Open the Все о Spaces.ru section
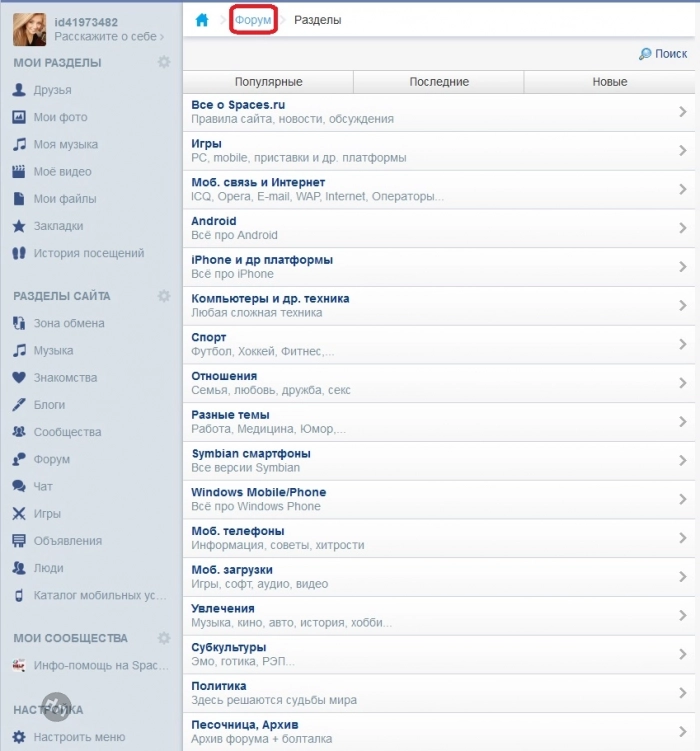Screen dimensions: 700x751 click(236, 105)
